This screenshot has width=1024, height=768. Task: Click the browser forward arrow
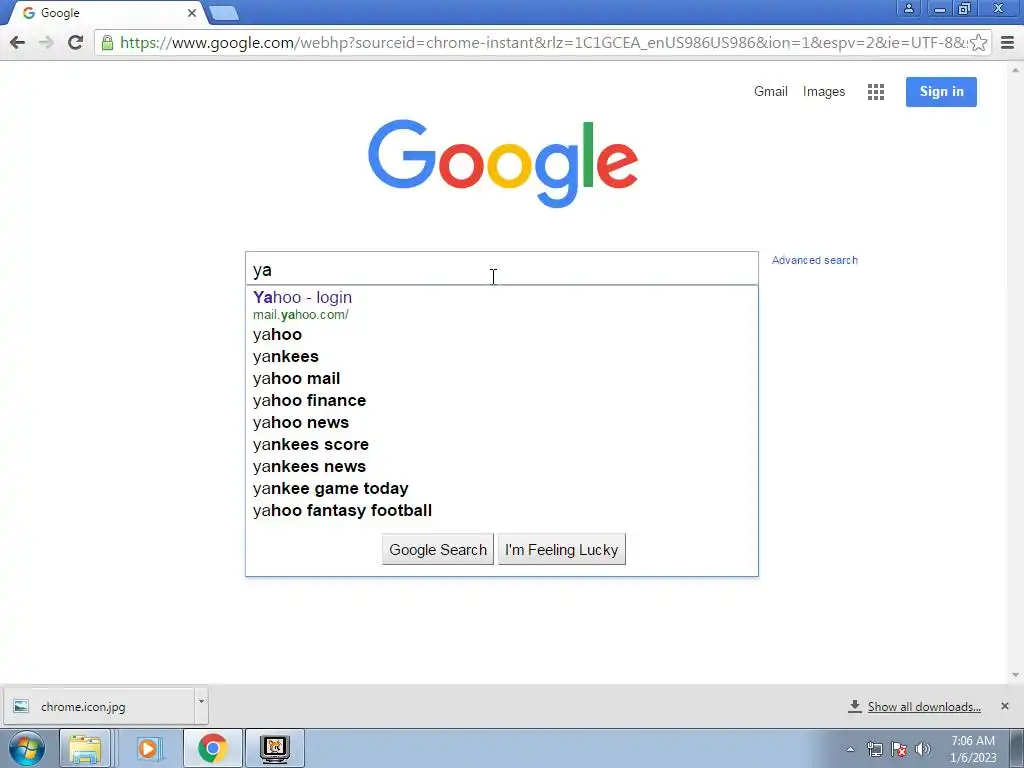[x=46, y=43]
